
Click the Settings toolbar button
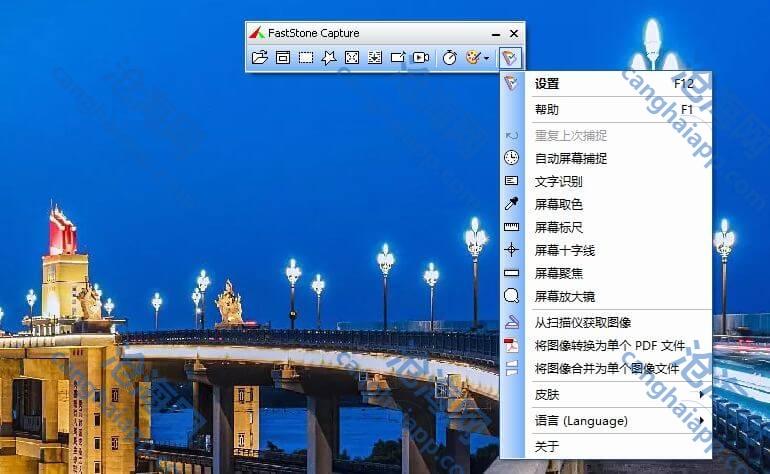point(510,58)
